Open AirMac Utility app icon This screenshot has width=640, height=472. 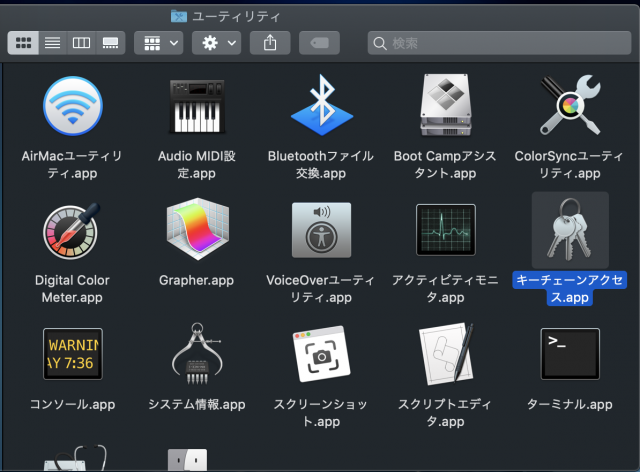point(73,106)
